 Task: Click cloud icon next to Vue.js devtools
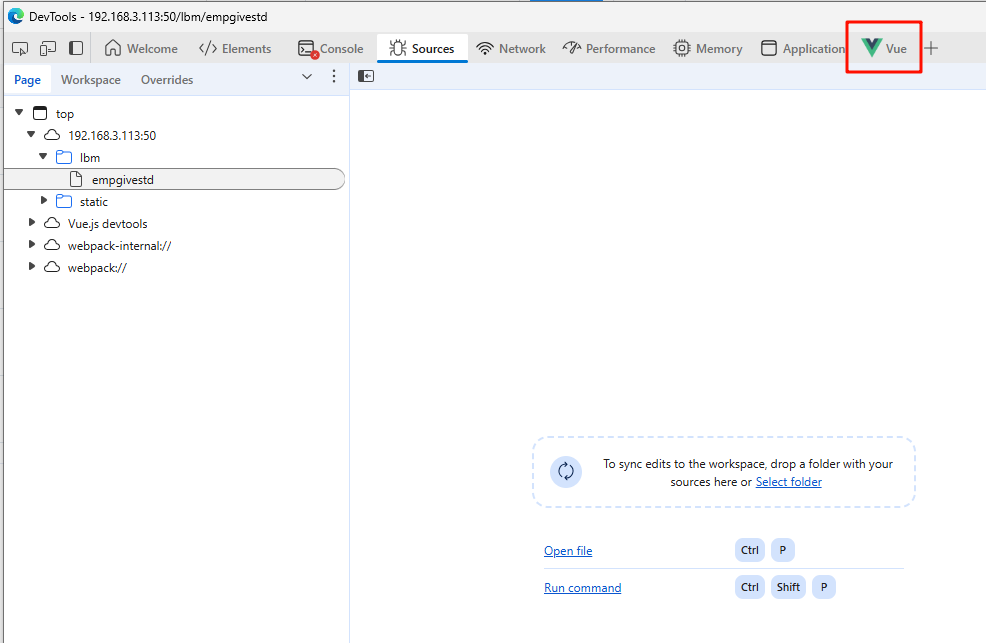click(x=52, y=223)
